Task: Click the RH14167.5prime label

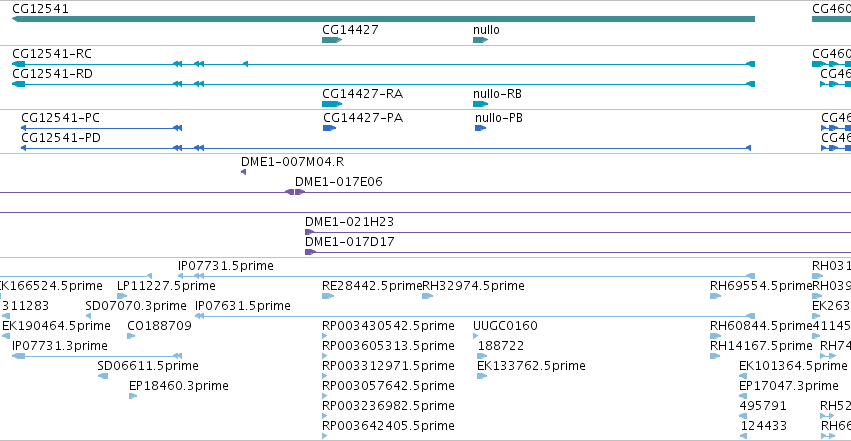Action: [x=761, y=346]
